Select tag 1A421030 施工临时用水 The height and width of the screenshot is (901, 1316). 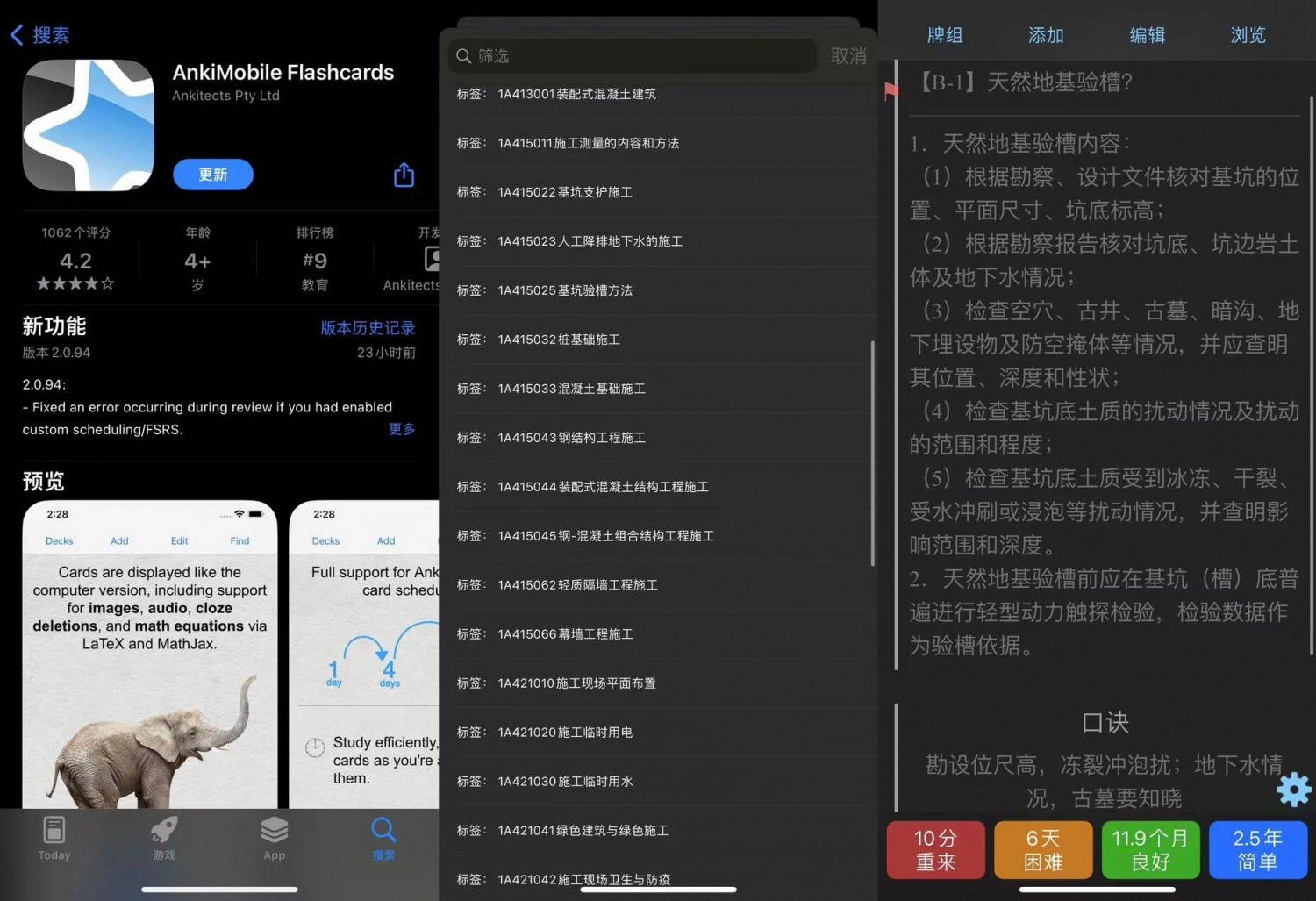coord(658,782)
